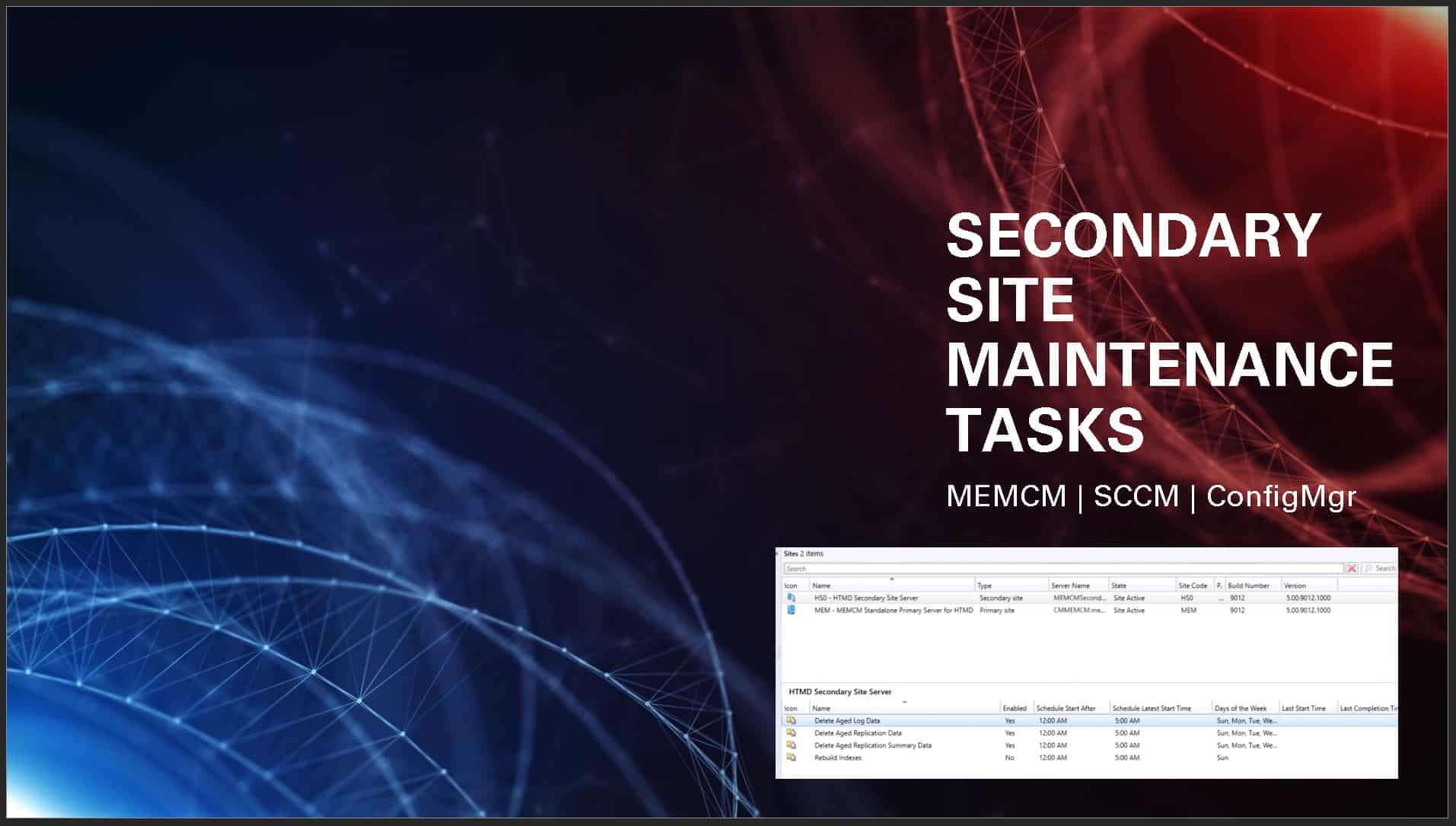Click the 'Primary site' type cell
This screenshot has height=826, width=1456.
pyautogui.click(x=996, y=610)
